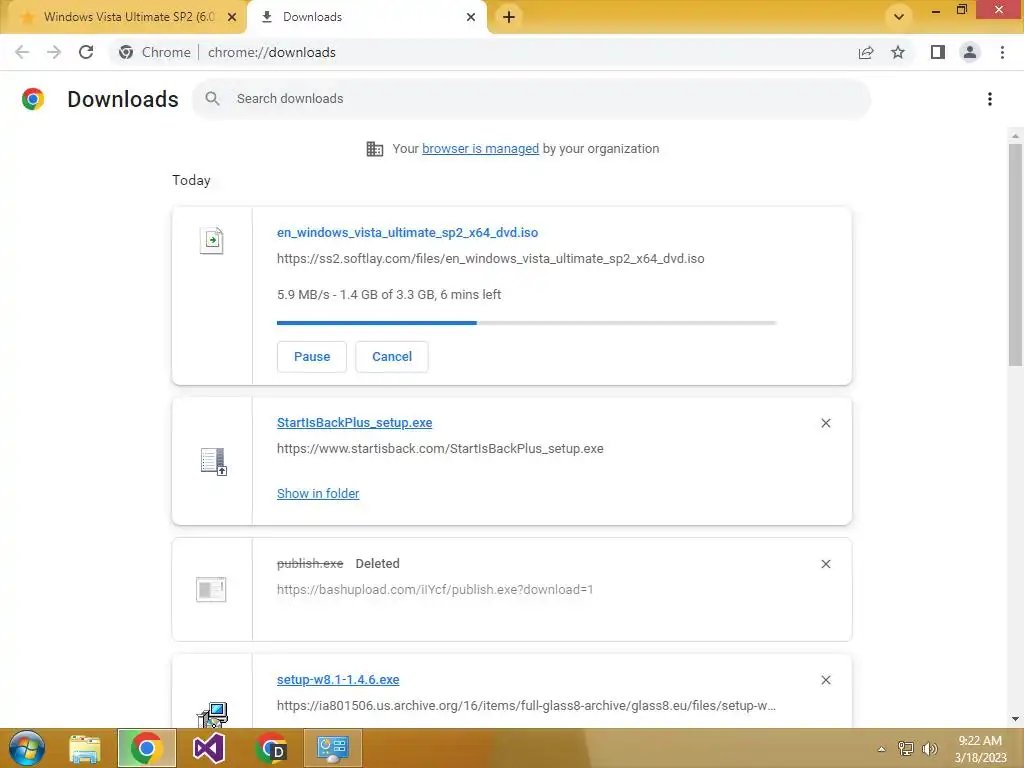Cancel the Vista ISO download

pyautogui.click(x=392, y=357)
